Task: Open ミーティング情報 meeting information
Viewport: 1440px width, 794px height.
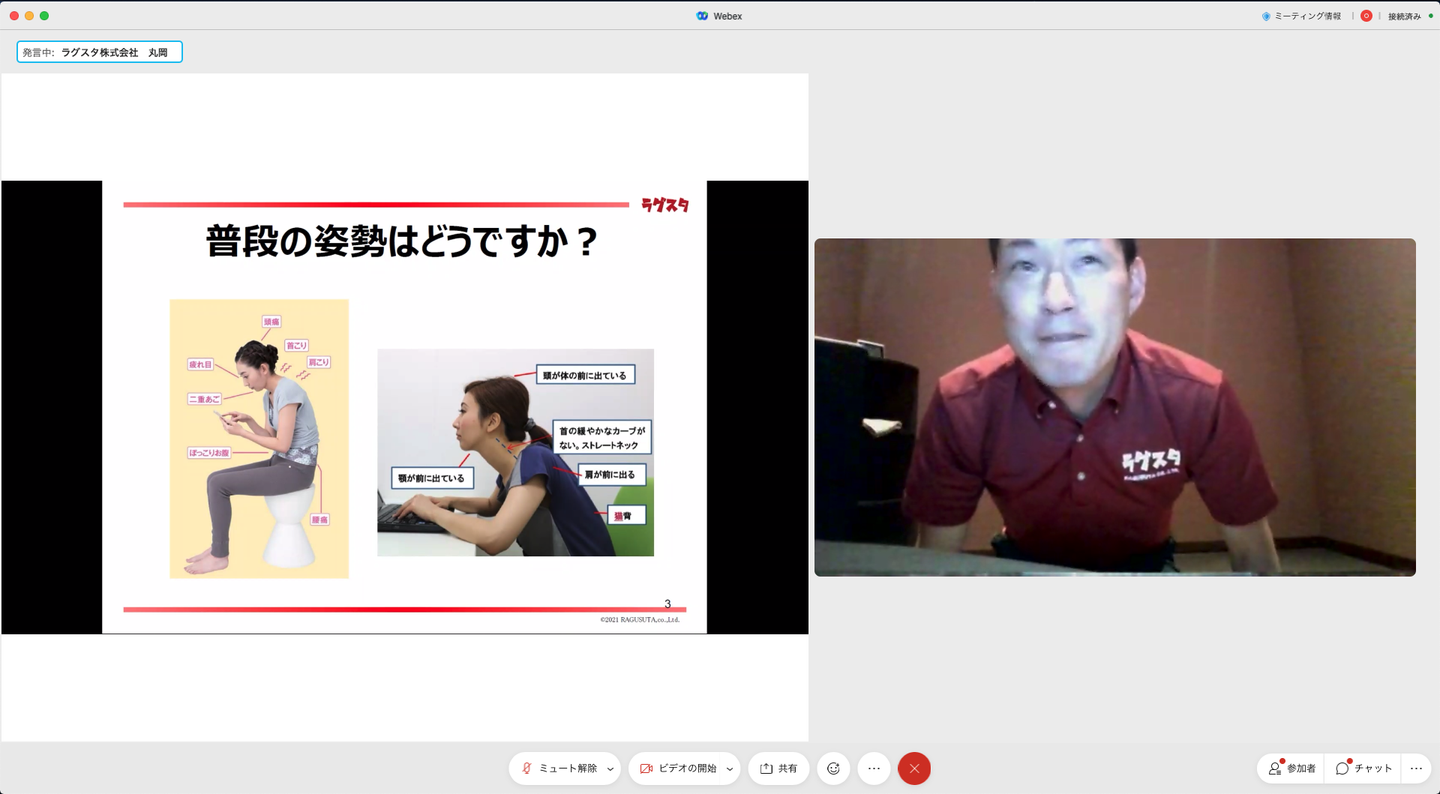Action: click(1307, 16)
